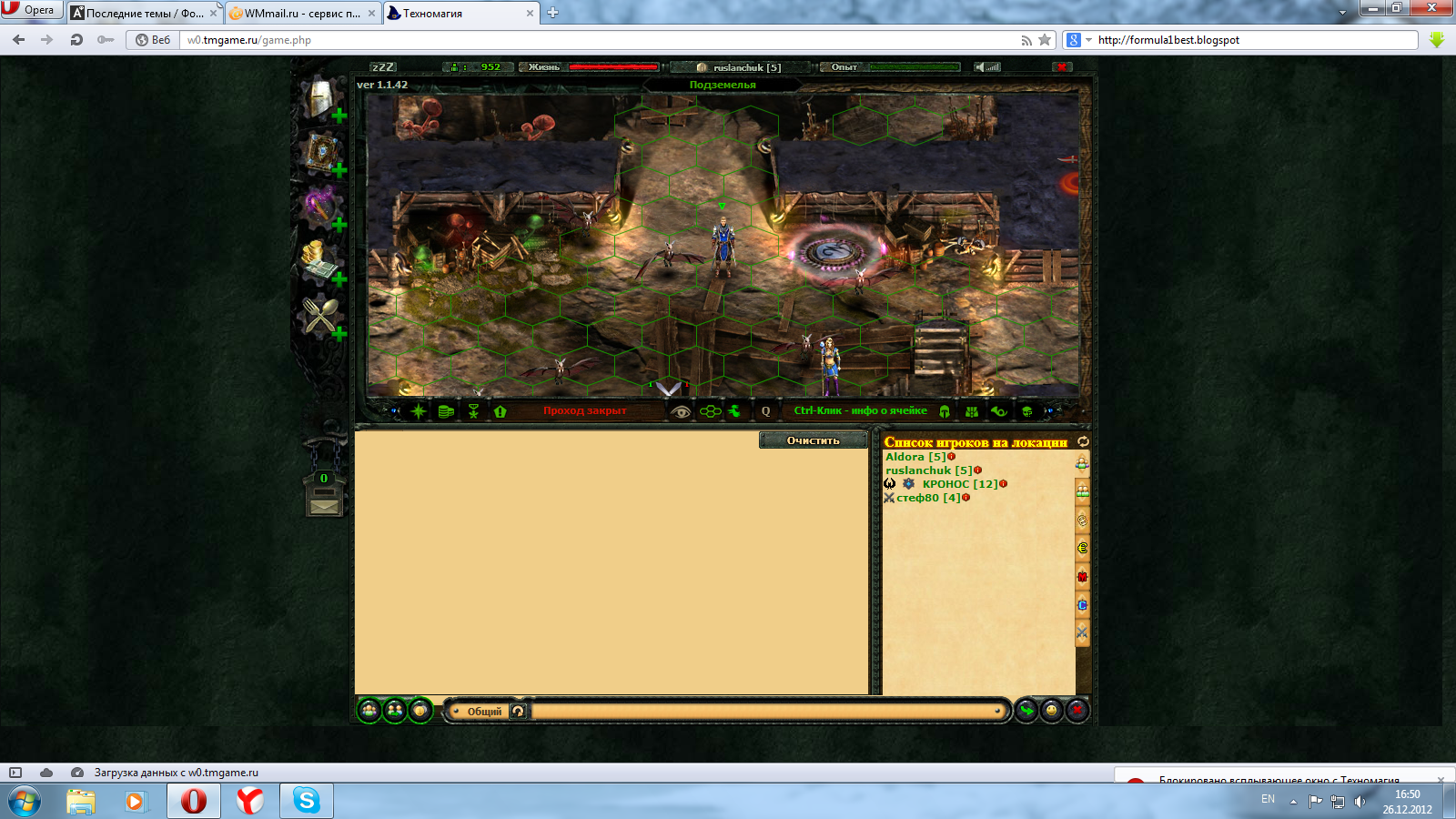Click the info badge next to Aldora
1456x819 pixels.
point(952,457)
